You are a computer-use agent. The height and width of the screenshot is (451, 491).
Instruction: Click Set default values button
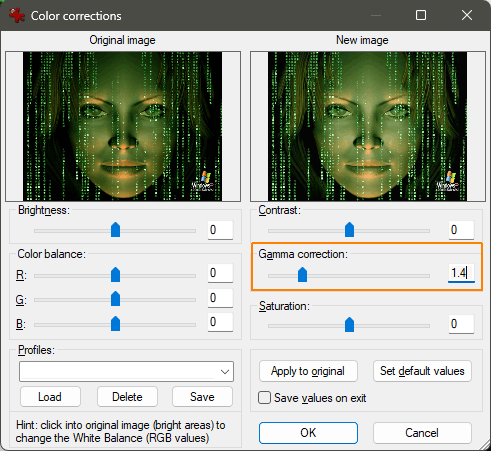(422, 371)
